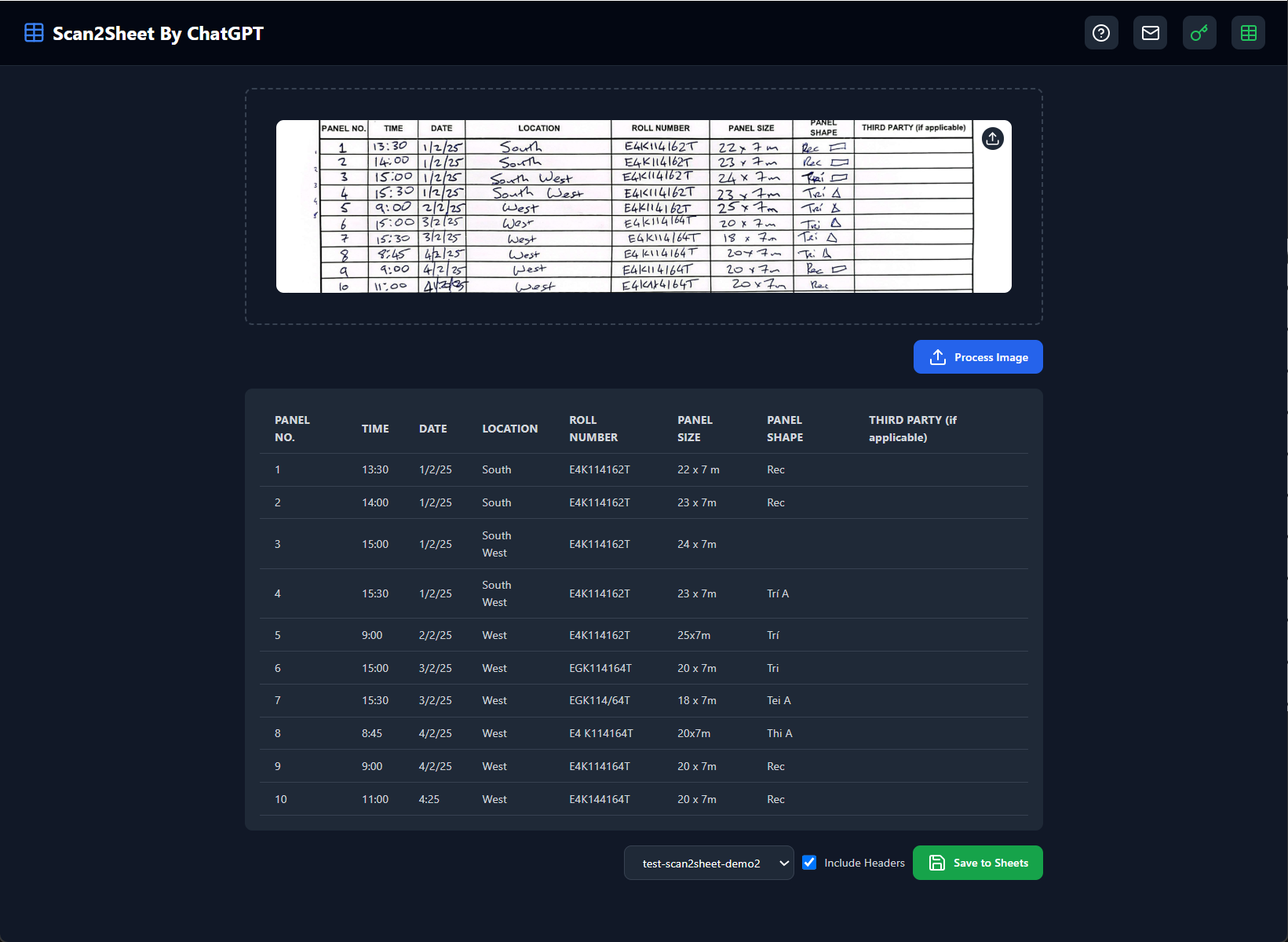Click the 13:30 time cell

pos(375,469)
